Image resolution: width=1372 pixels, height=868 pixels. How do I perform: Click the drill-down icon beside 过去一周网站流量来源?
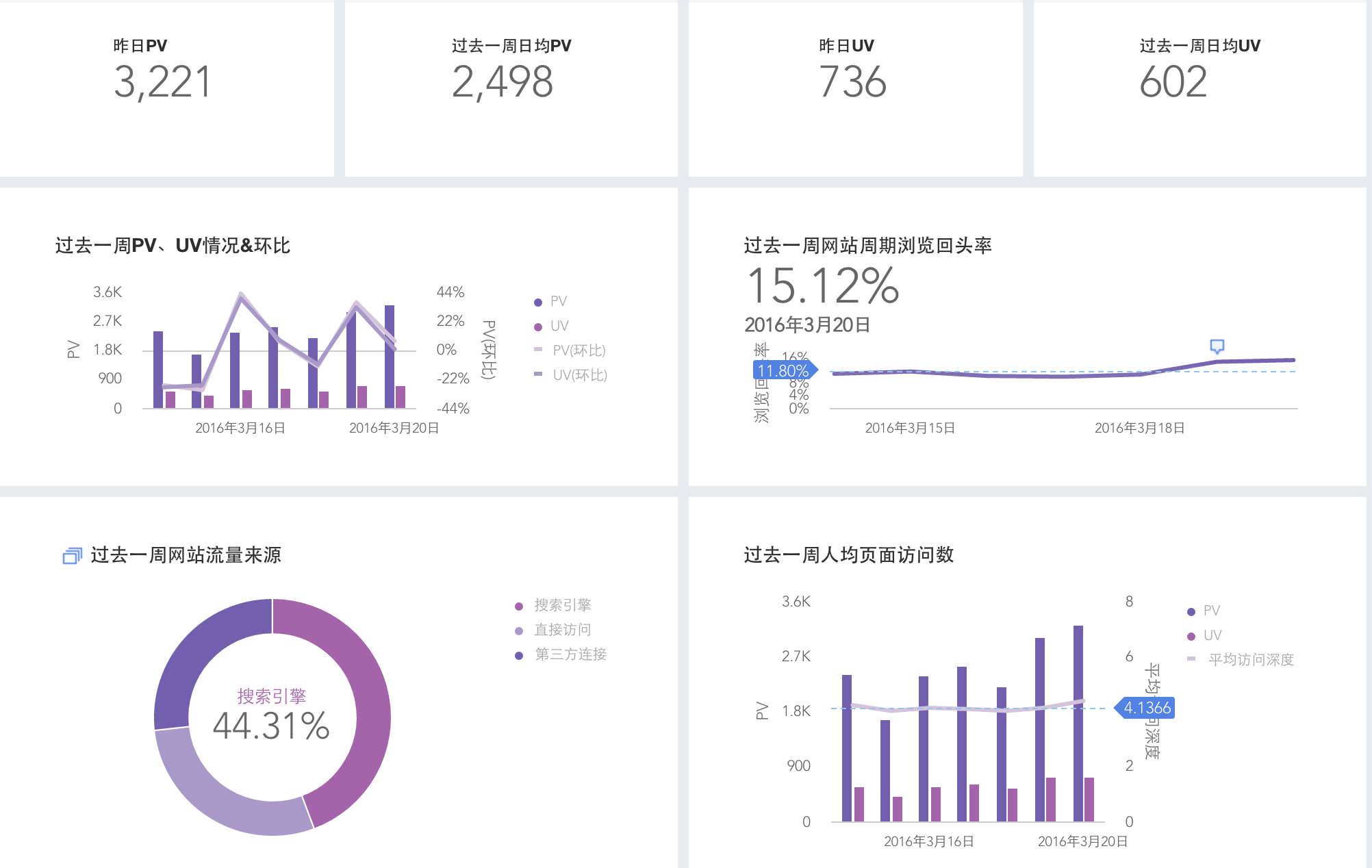point(73,556)
